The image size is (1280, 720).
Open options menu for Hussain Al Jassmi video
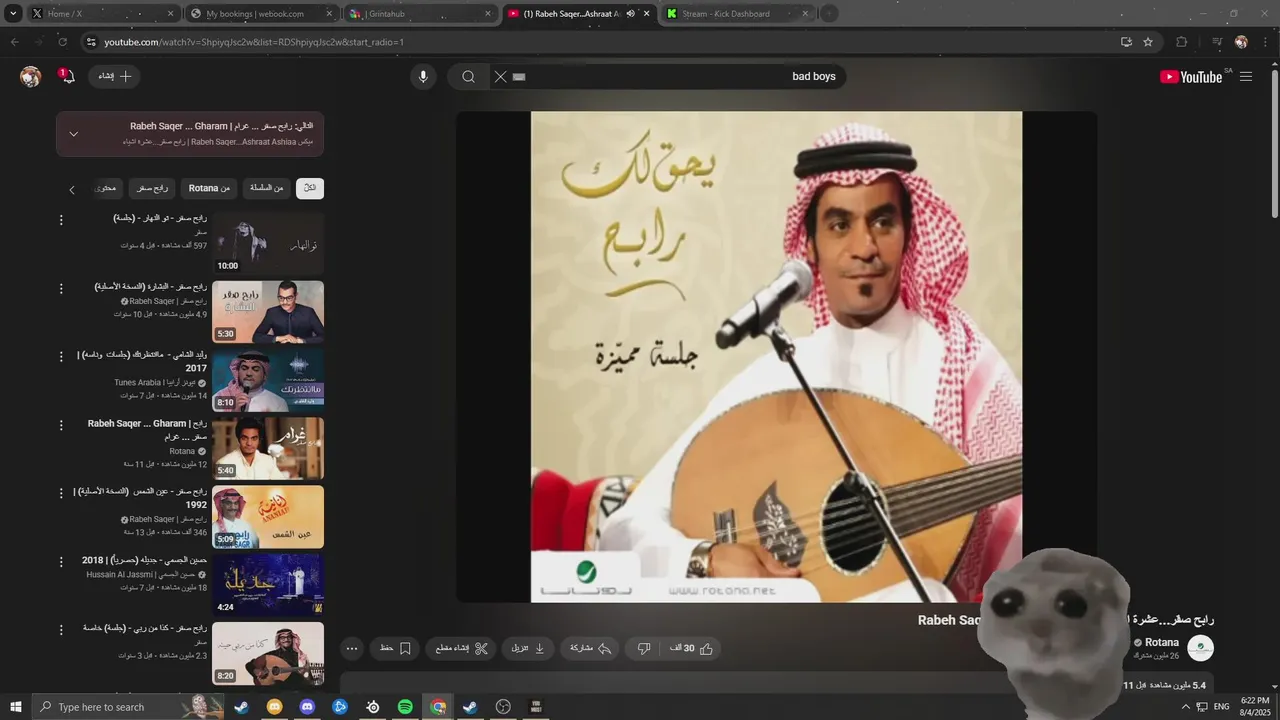61,562
